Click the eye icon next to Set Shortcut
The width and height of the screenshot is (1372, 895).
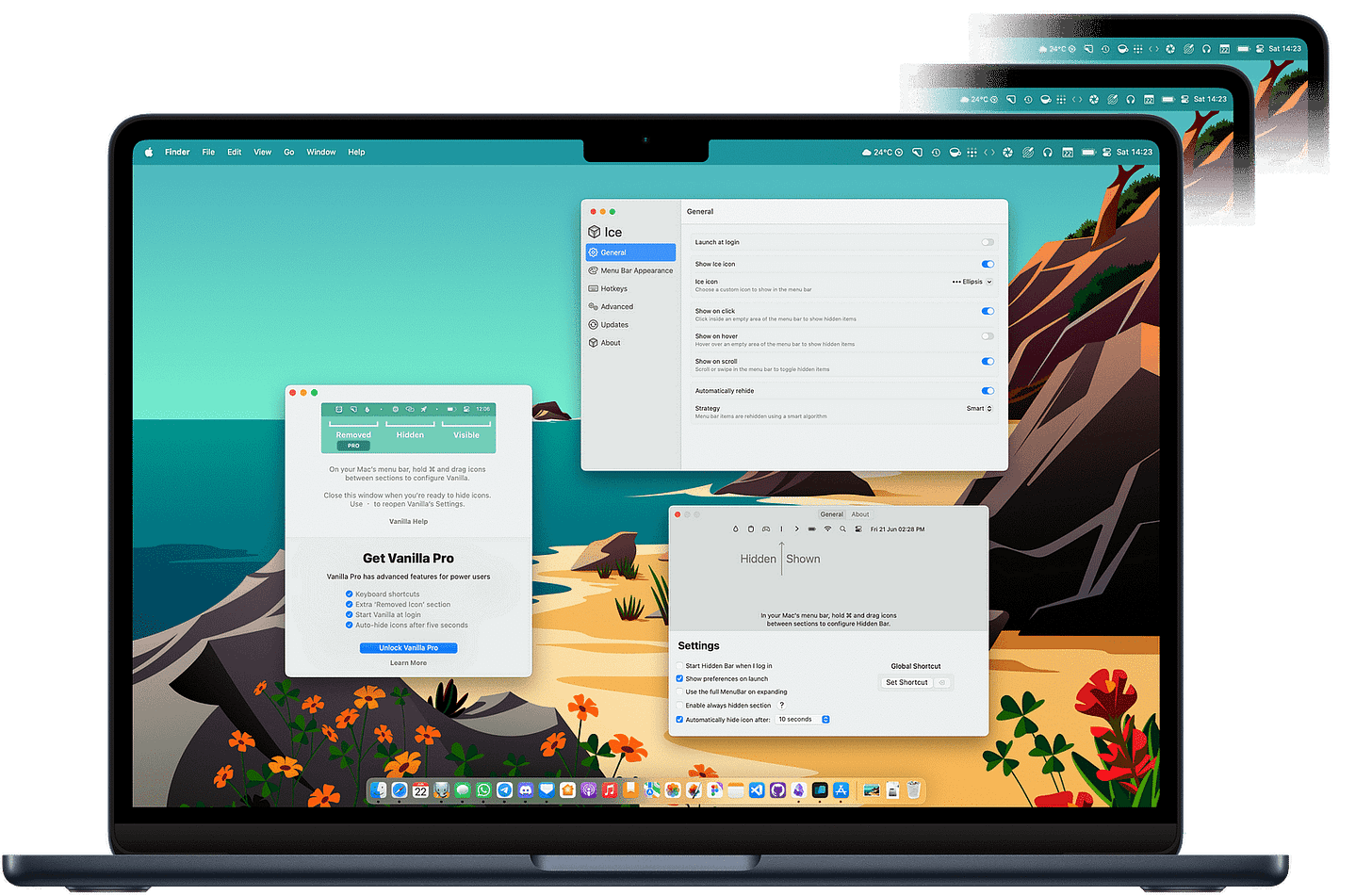942,682
